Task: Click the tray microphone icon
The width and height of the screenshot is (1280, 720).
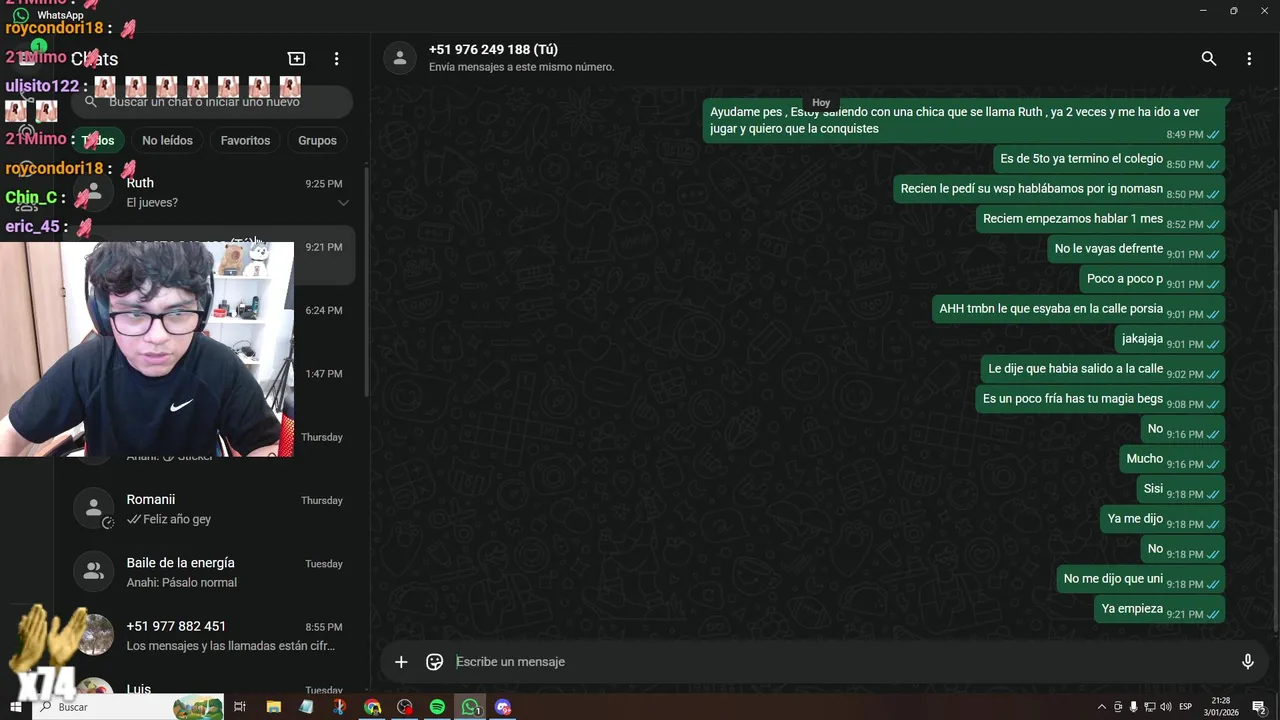Action: (1133, 707)
